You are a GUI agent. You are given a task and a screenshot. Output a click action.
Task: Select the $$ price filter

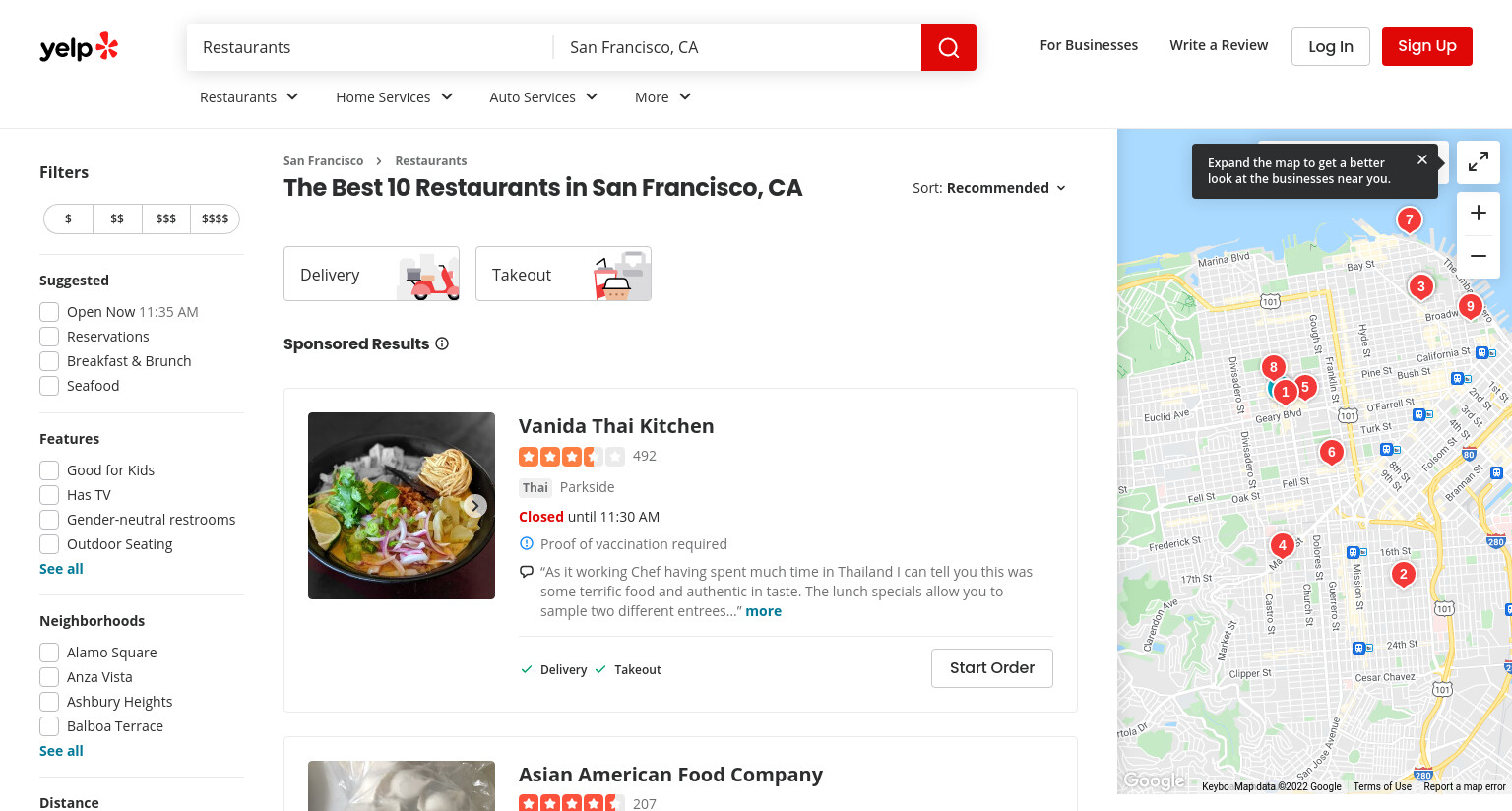pyautogui.click(x=117, y=218)
